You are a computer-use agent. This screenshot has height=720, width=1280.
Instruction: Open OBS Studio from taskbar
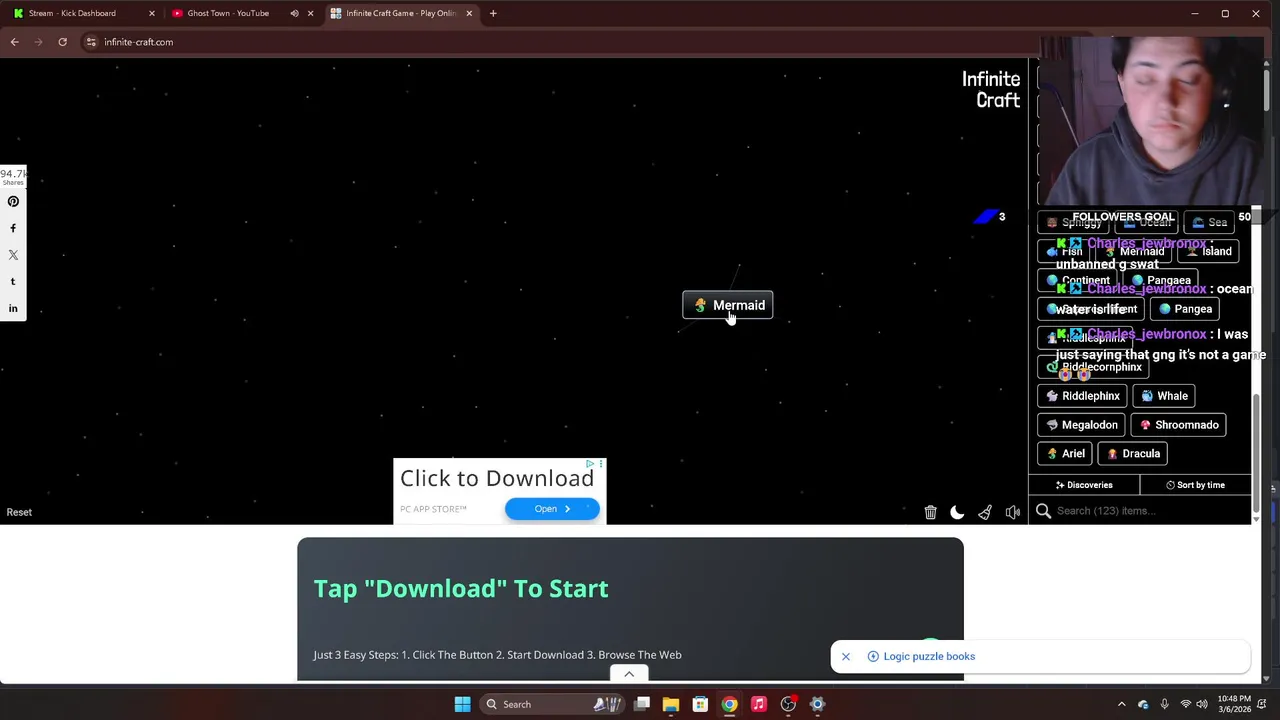point(788,704)
